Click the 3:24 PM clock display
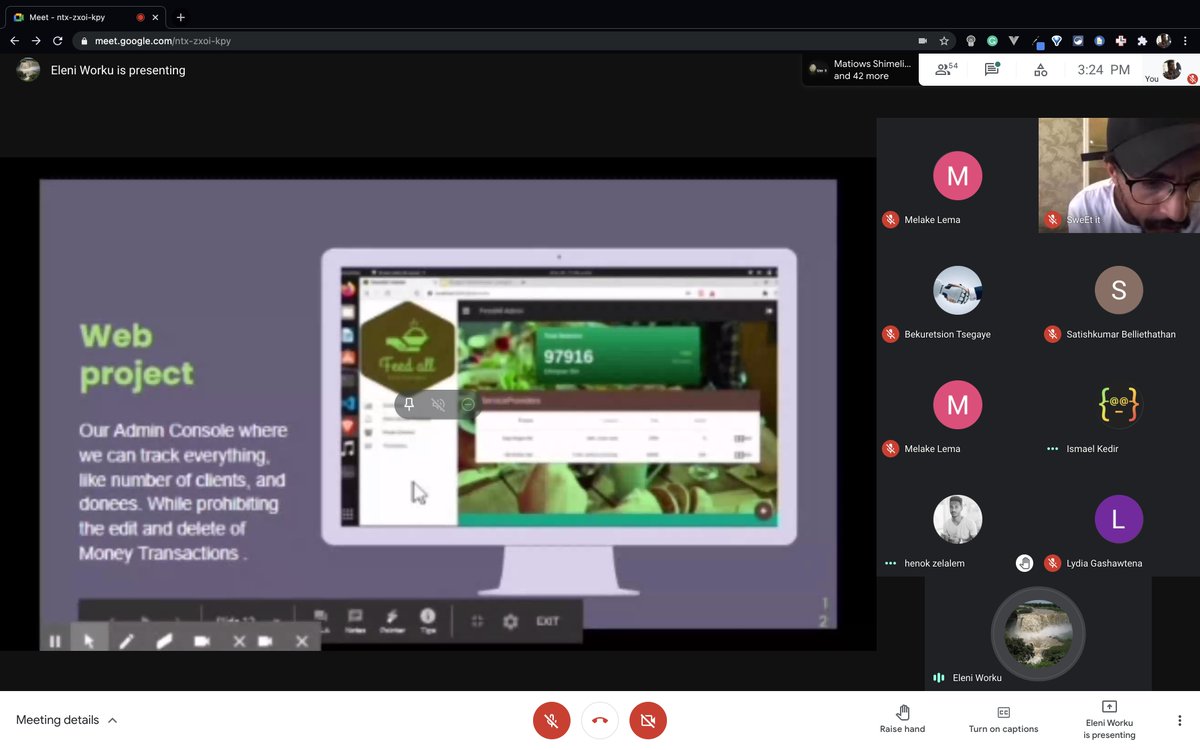This screenshot has width=1200, height=750. point(1104,70)
